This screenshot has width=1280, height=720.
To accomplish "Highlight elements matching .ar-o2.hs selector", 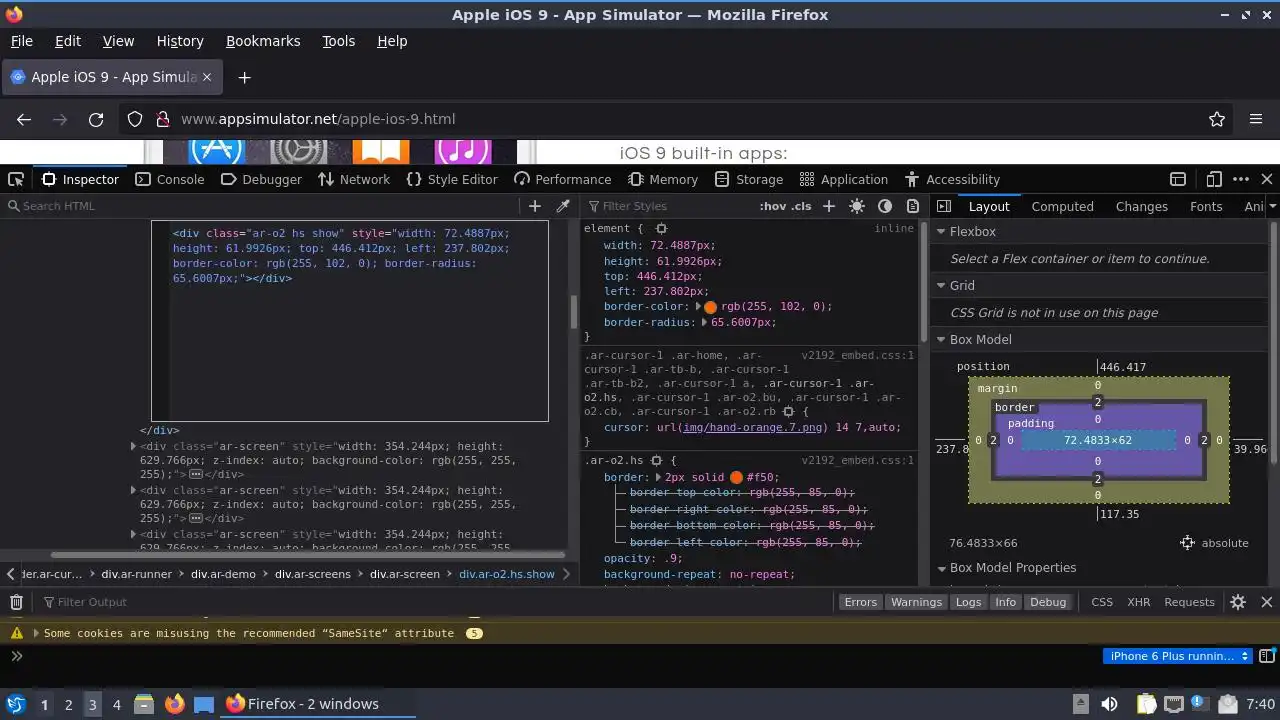I will (x=657, y=461).
